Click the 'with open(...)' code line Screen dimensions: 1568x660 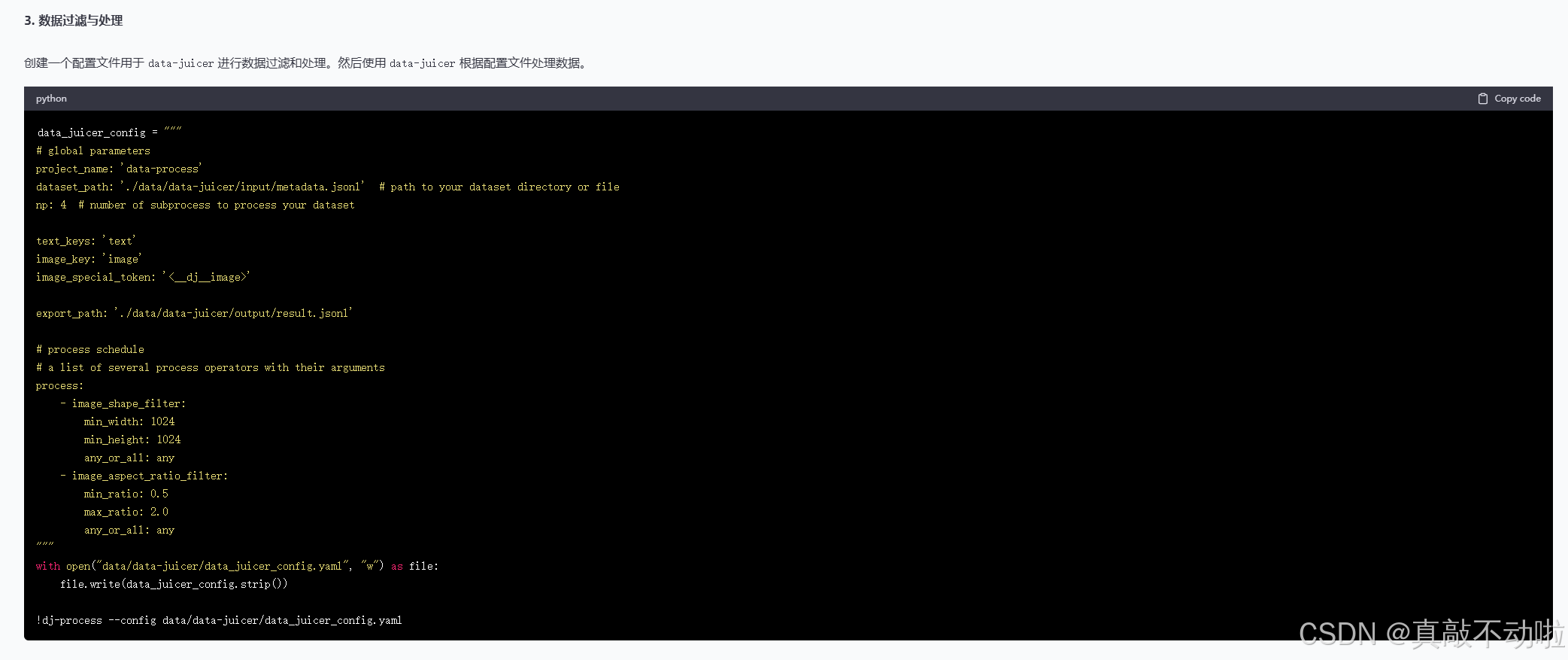(238, 566)
